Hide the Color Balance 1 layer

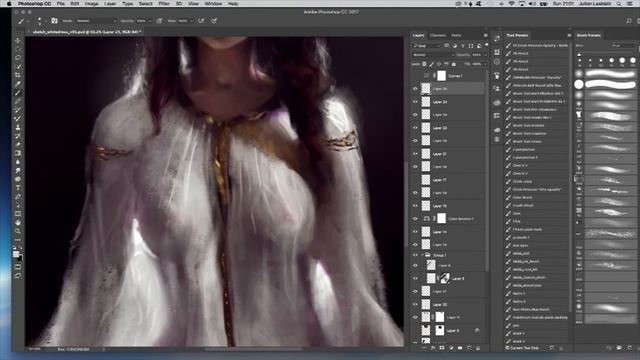point(415,219)
